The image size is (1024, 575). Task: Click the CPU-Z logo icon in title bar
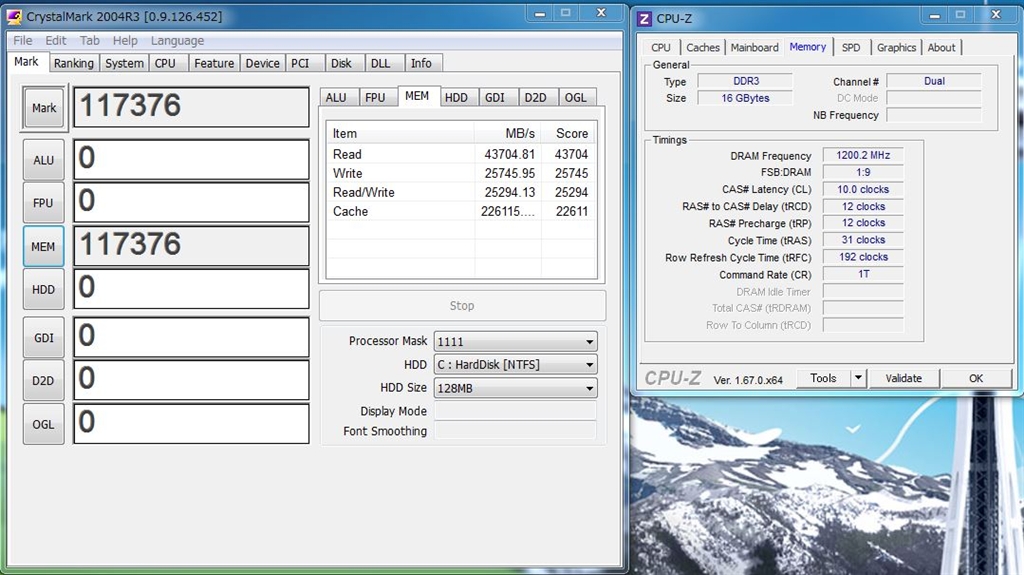(x=645, y=18)
